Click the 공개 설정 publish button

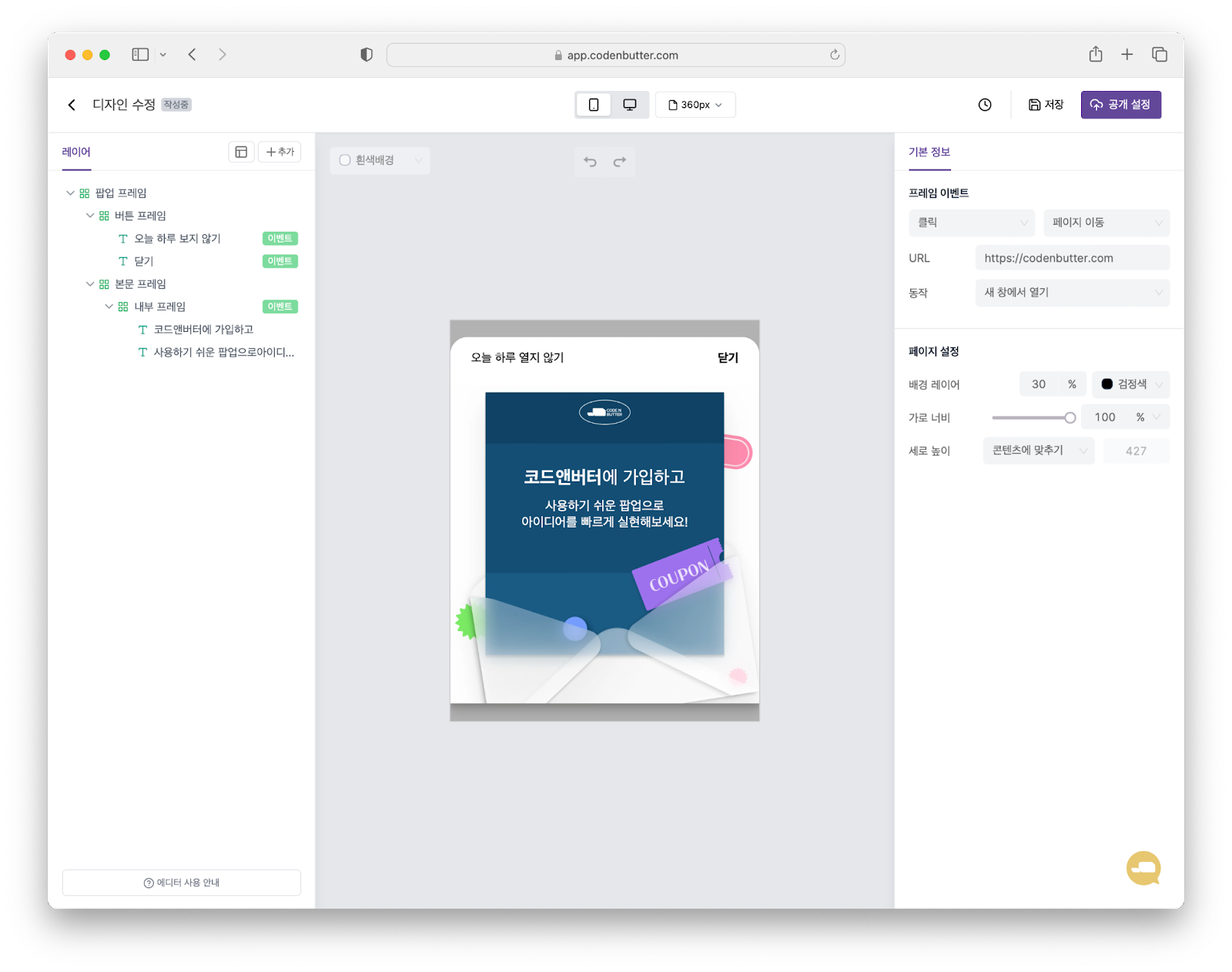pyautogui.click(x=1120, y=105)
